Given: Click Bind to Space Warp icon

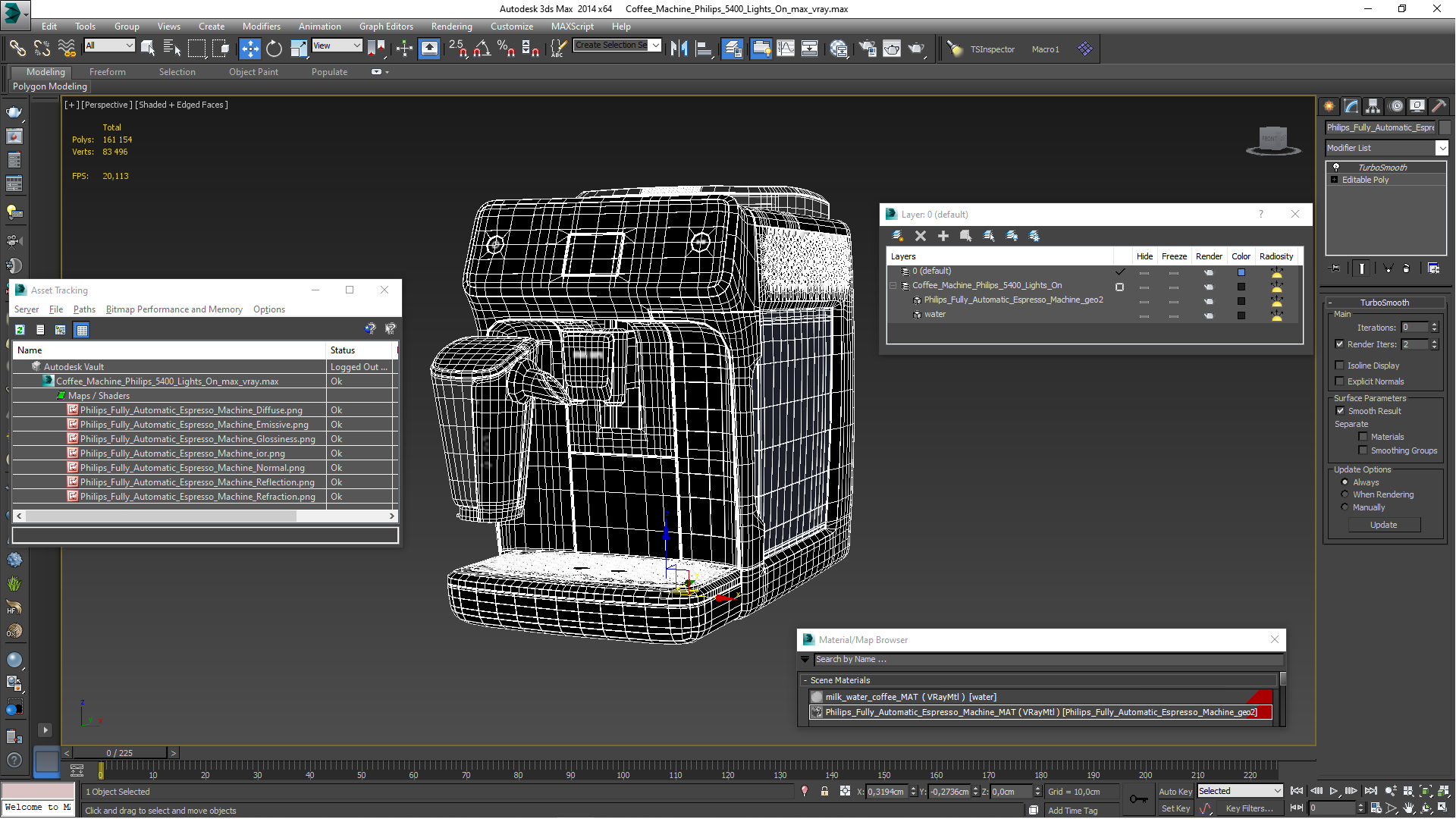Looking at the screenshot, I should (x=67, y=49).
